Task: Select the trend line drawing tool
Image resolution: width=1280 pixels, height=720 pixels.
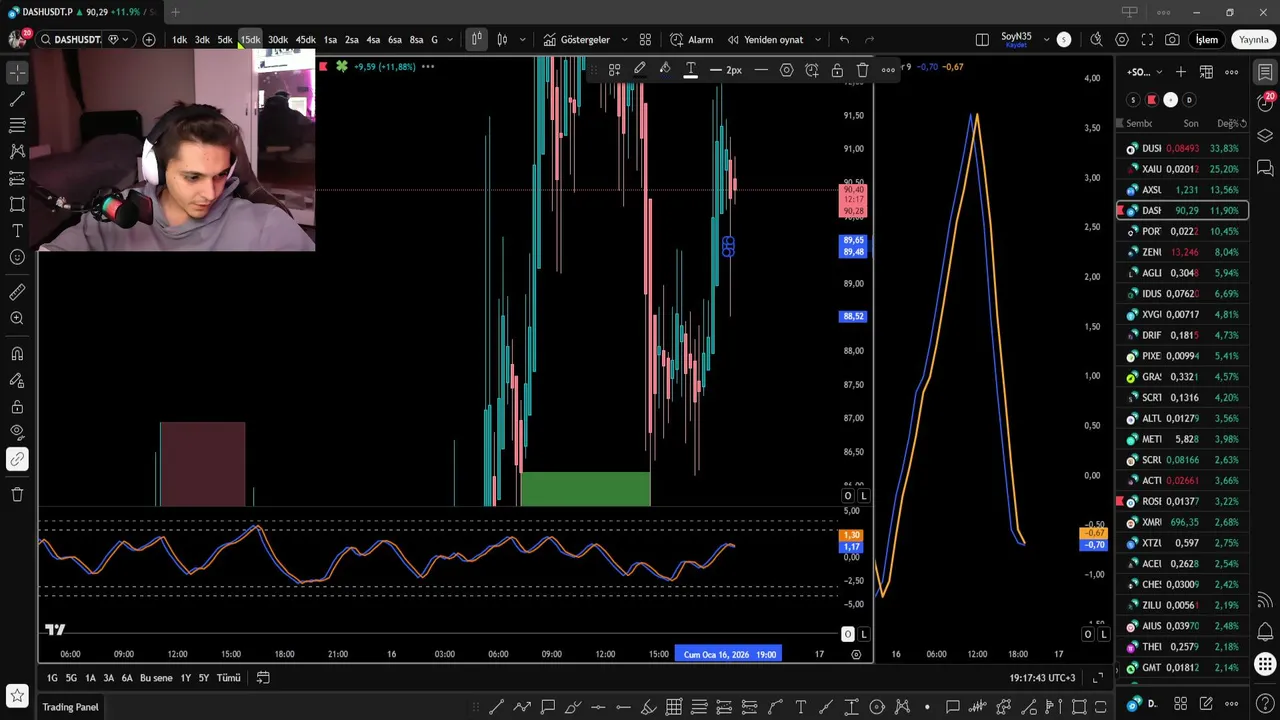Action: (17, 99)
